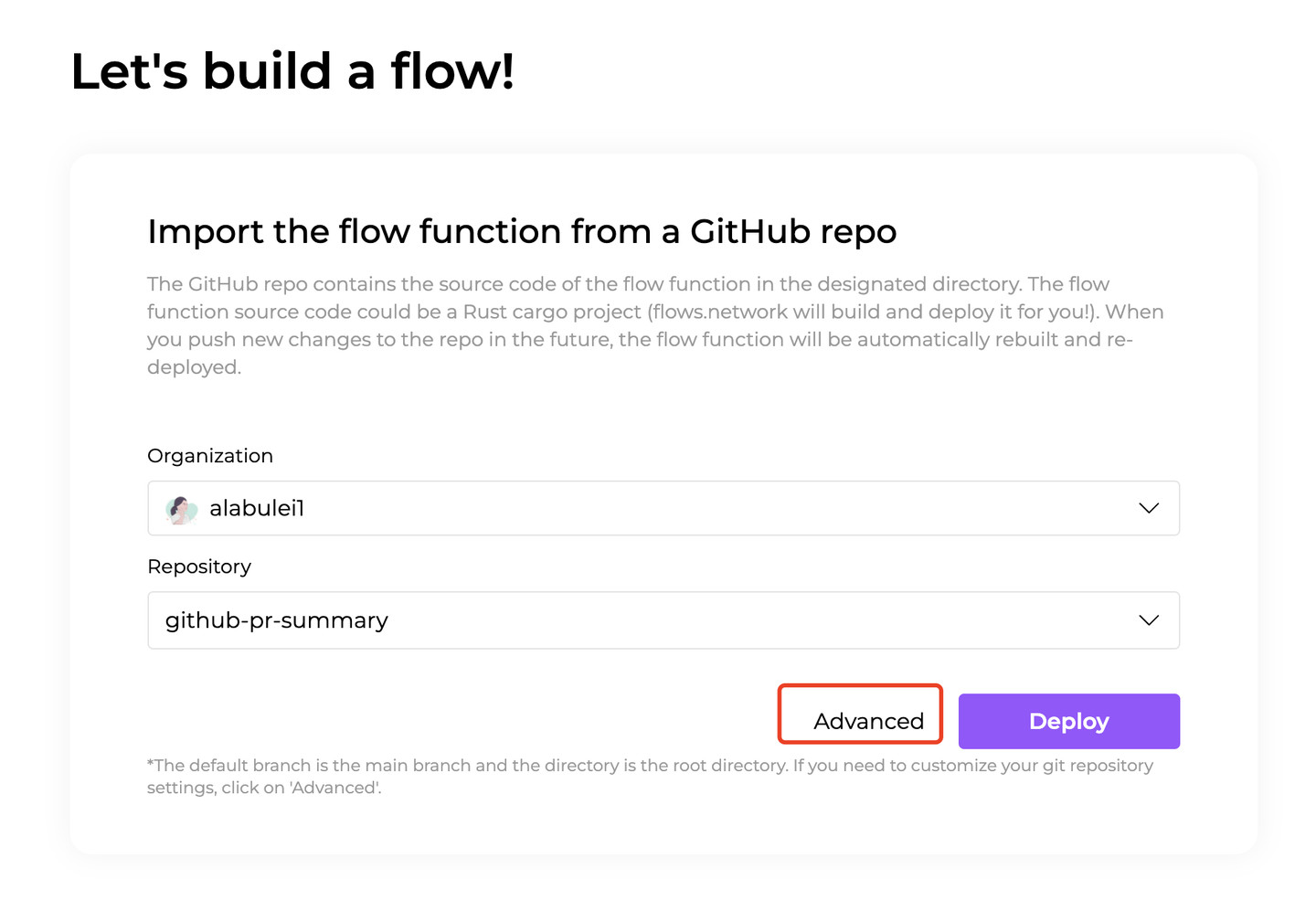This screenshot has height=900, width=1316.
Task: Click the Repository field label
Action: click(199, 566)
